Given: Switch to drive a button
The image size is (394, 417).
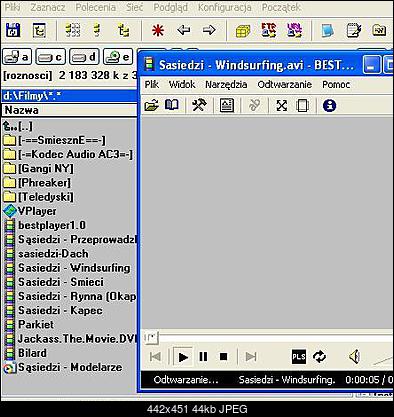Looking at the screenshot, I should tap(17, 57).
